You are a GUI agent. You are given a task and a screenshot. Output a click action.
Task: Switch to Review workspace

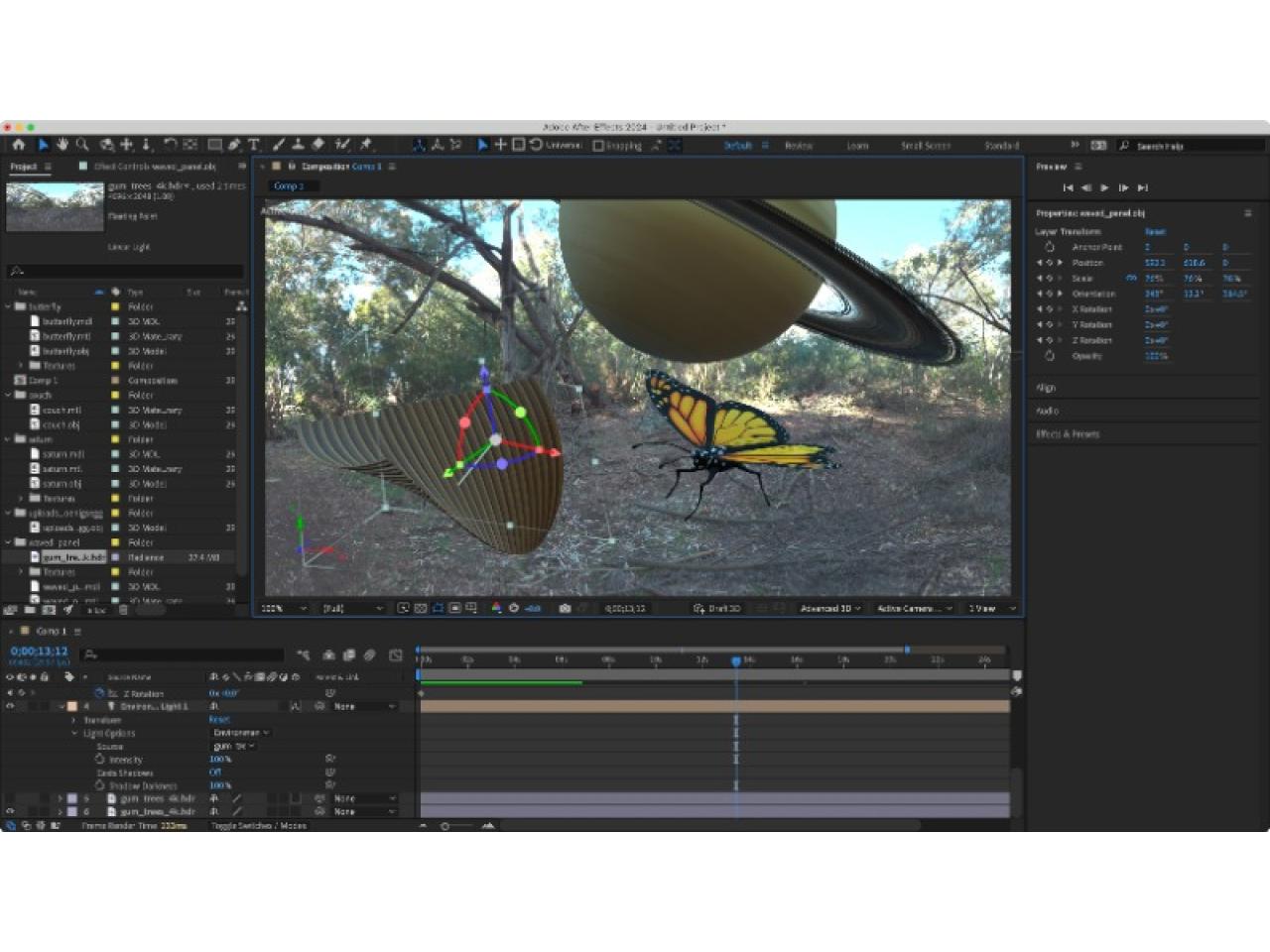click(x=798, y=145)
